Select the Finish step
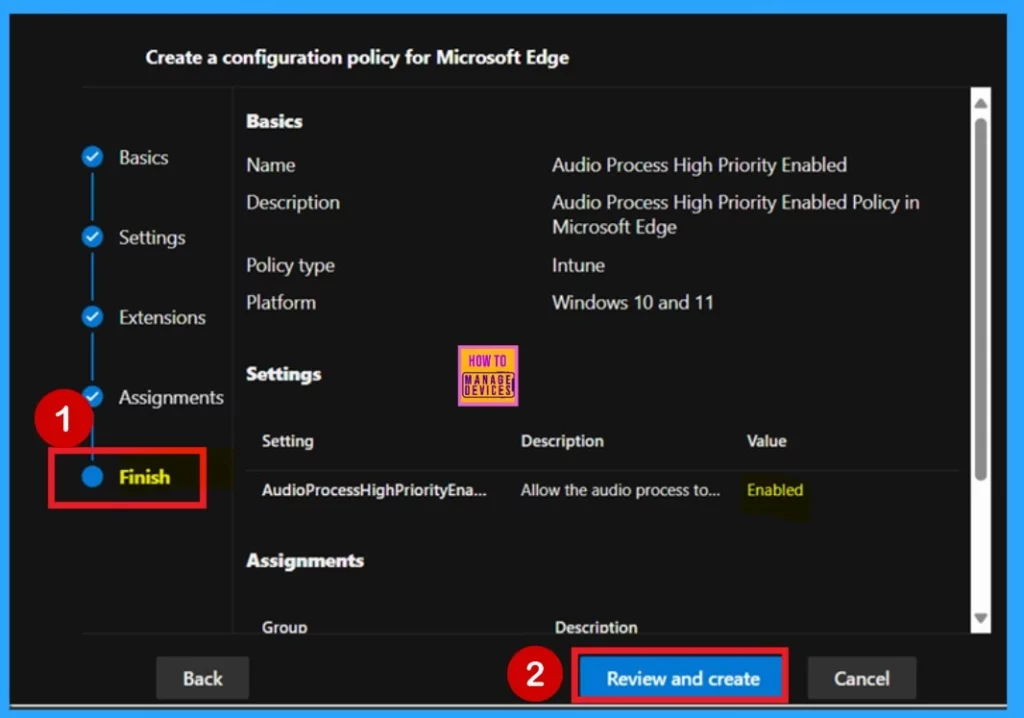Viewport: 1024px width, 718px height. [144, 477]
